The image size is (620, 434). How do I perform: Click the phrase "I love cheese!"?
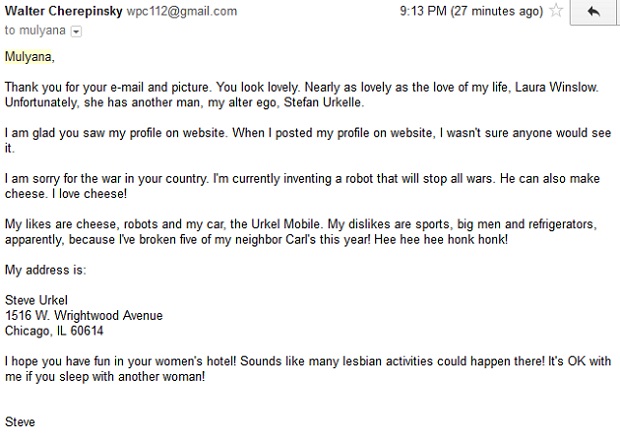click(x=89, y=194)
